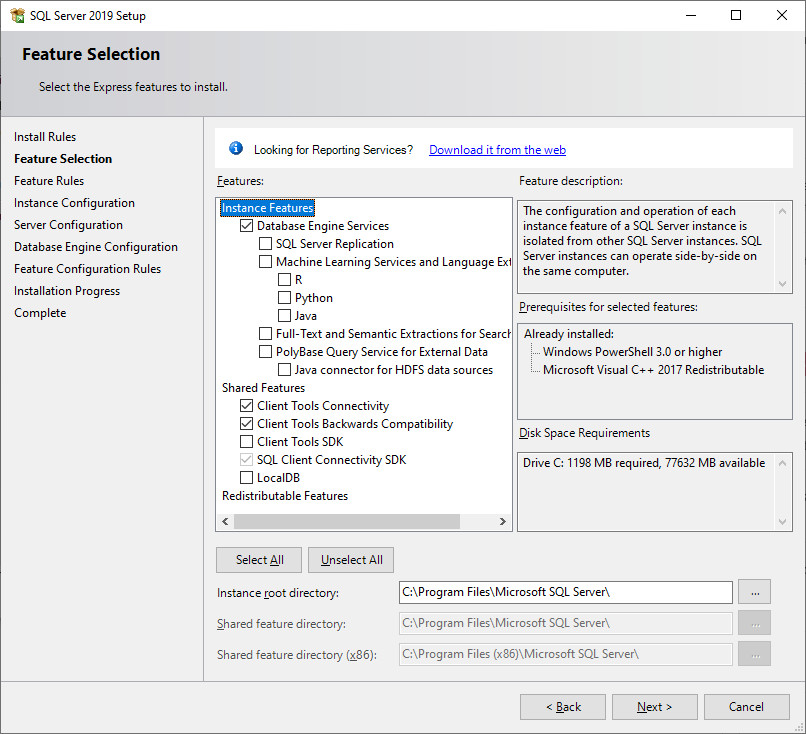Select Redistributable Features tree node

[285, 496]
